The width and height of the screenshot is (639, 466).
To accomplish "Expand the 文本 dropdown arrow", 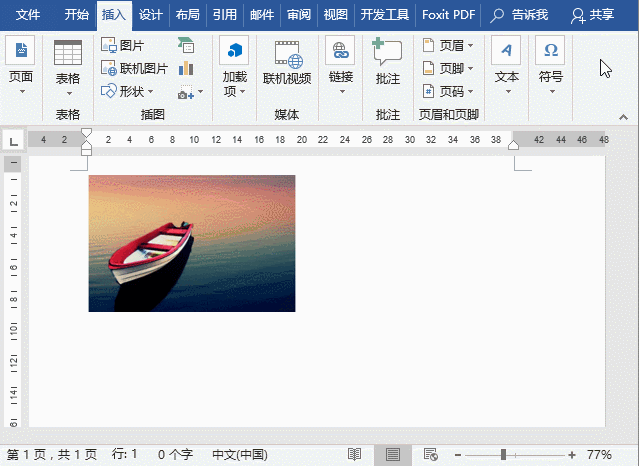I will click(x=508, y=92).
